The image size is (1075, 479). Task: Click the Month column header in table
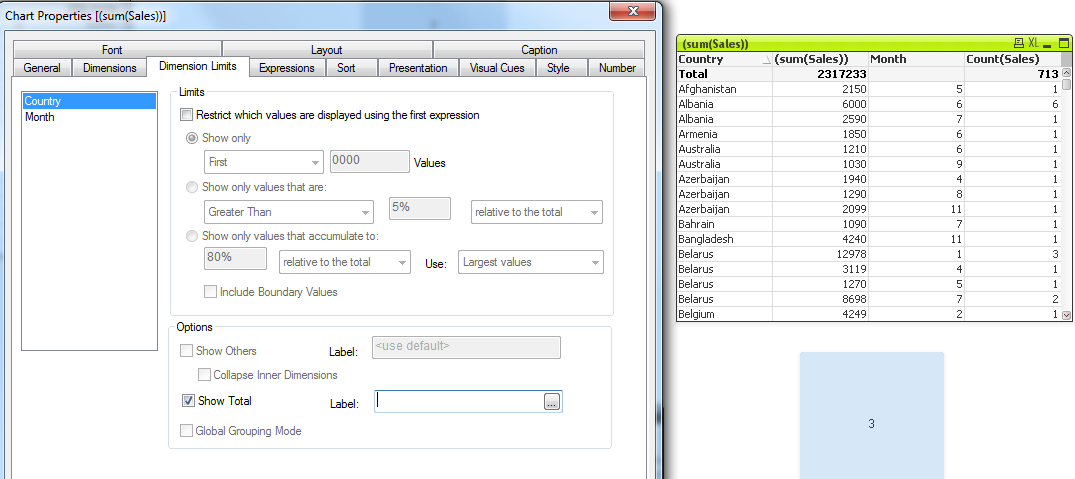(917, 60)
